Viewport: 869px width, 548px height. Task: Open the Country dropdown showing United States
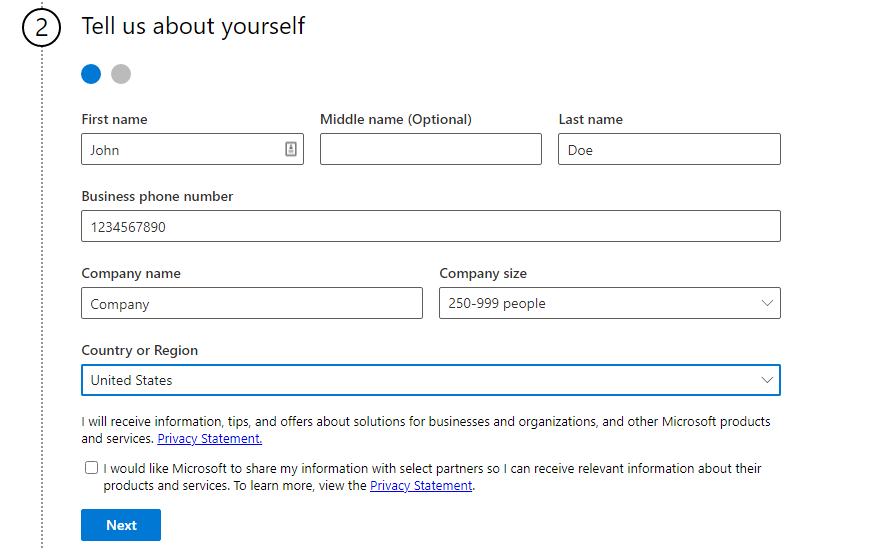click(x=431, y=380)
